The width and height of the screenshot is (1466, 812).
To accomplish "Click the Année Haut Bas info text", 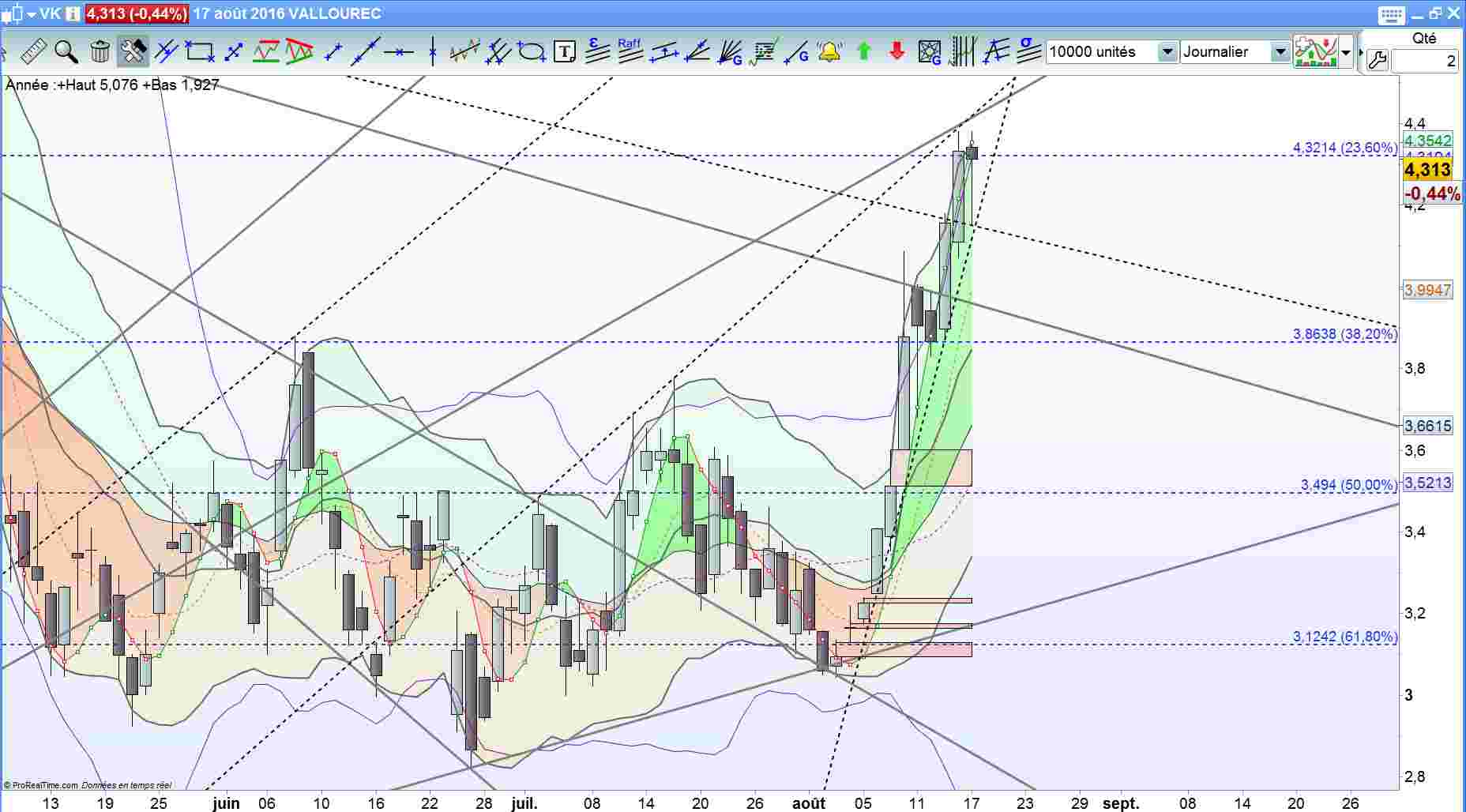I will (x=112, y=85).
